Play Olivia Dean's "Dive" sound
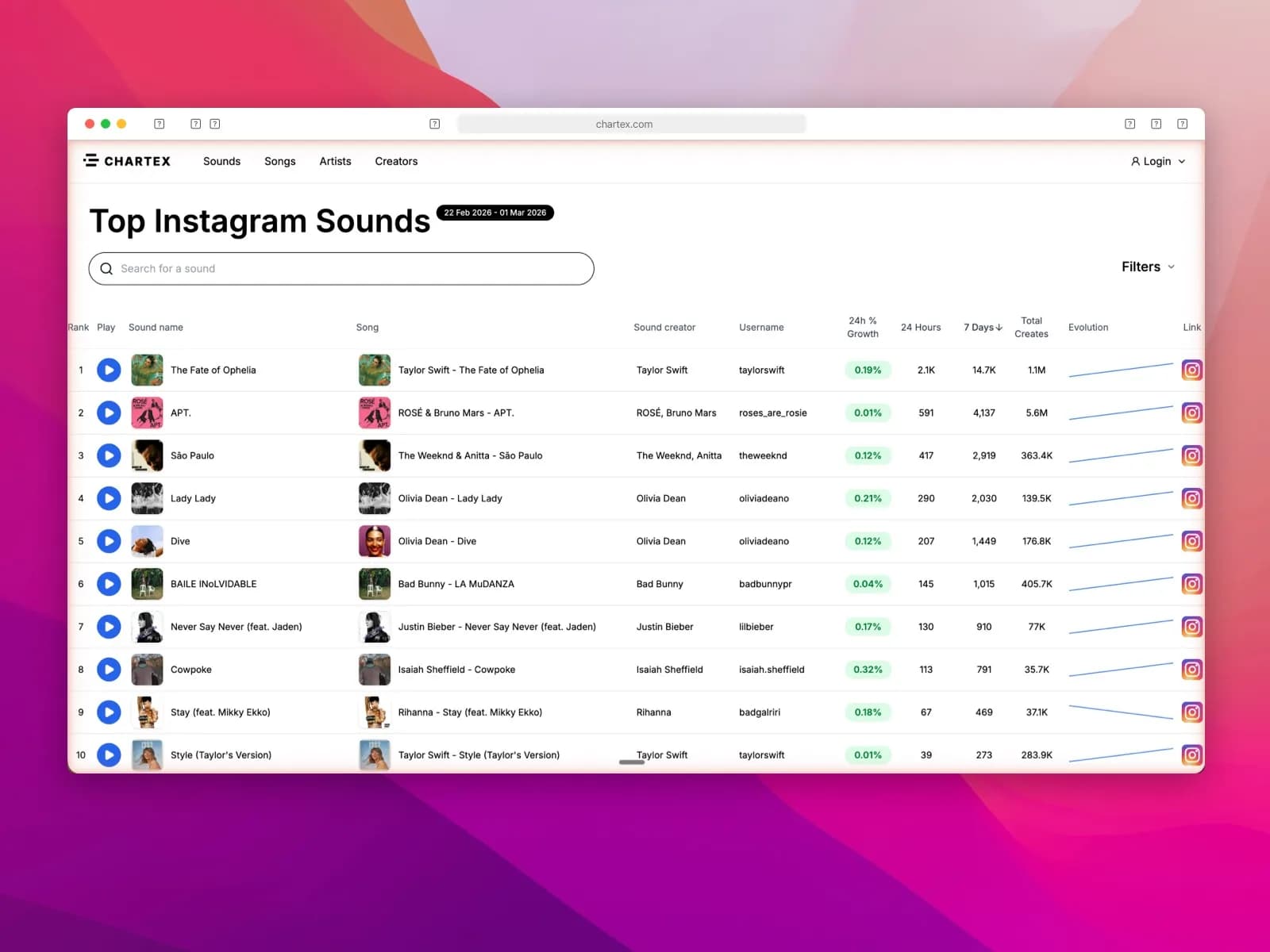 (x=109, y=541)
